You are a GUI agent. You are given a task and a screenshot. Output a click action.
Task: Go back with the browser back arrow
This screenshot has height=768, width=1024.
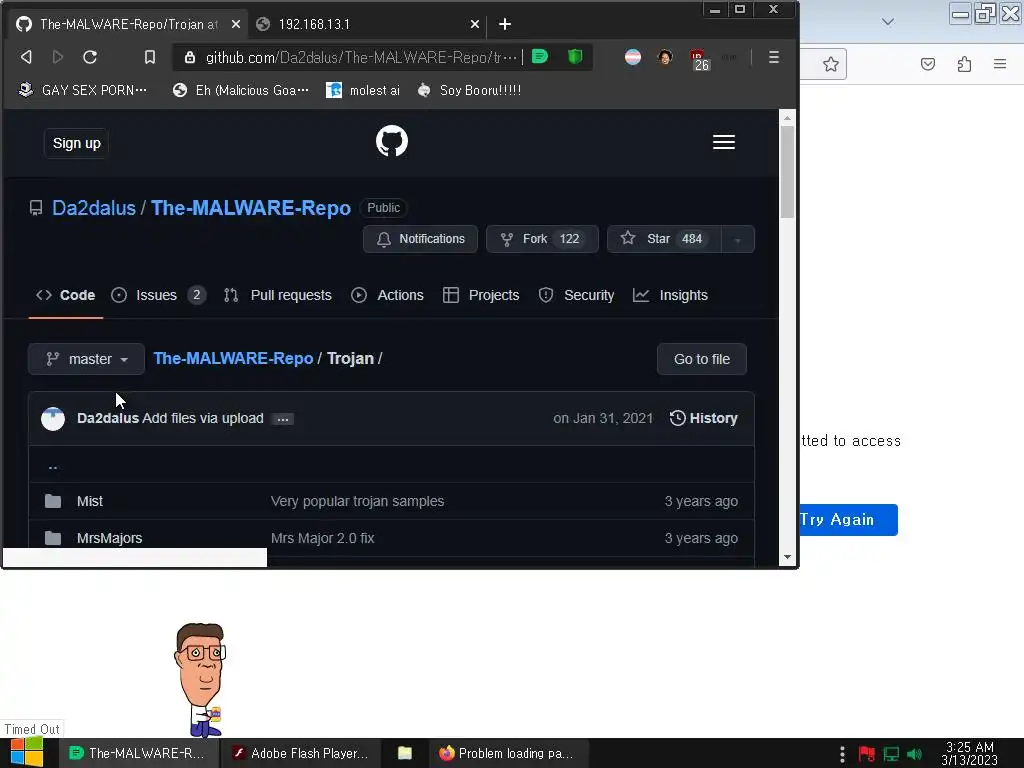26,57
